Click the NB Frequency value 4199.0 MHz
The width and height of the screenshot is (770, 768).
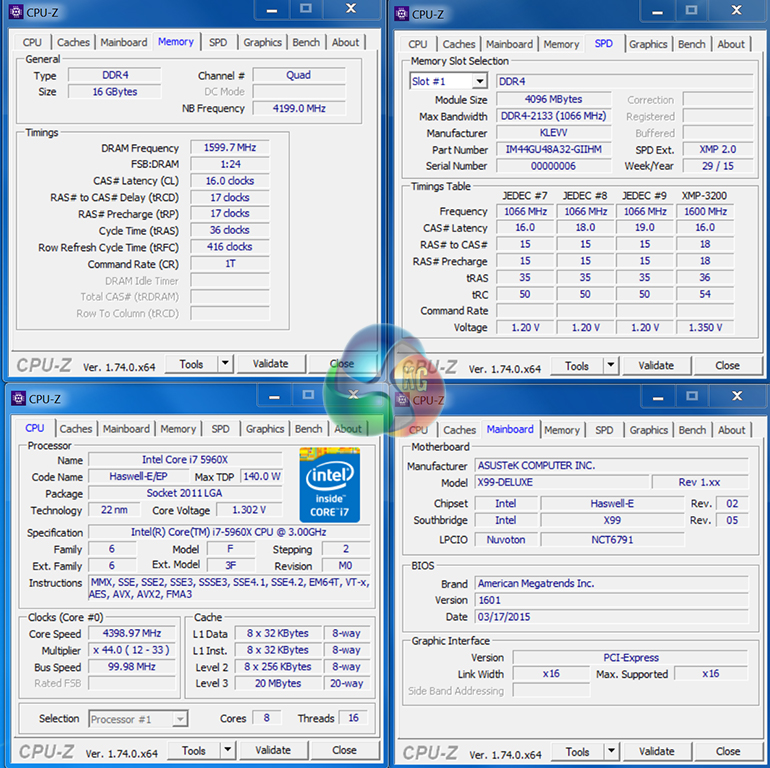coord(299,108)
